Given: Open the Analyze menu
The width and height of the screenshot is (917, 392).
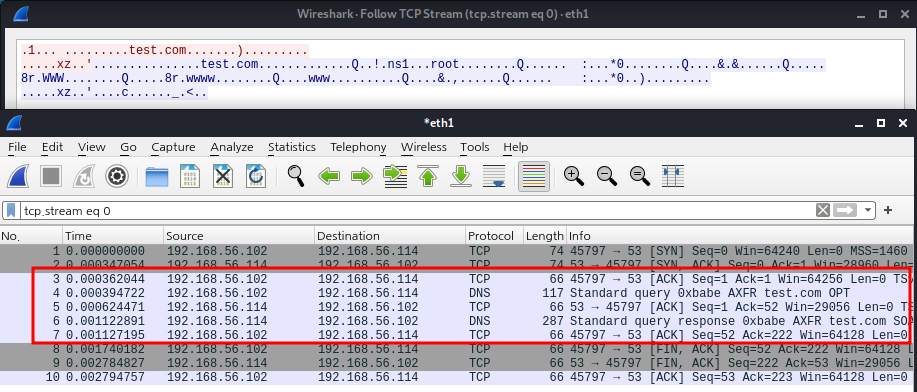Looking at the screenshot, I should (232, 147).
